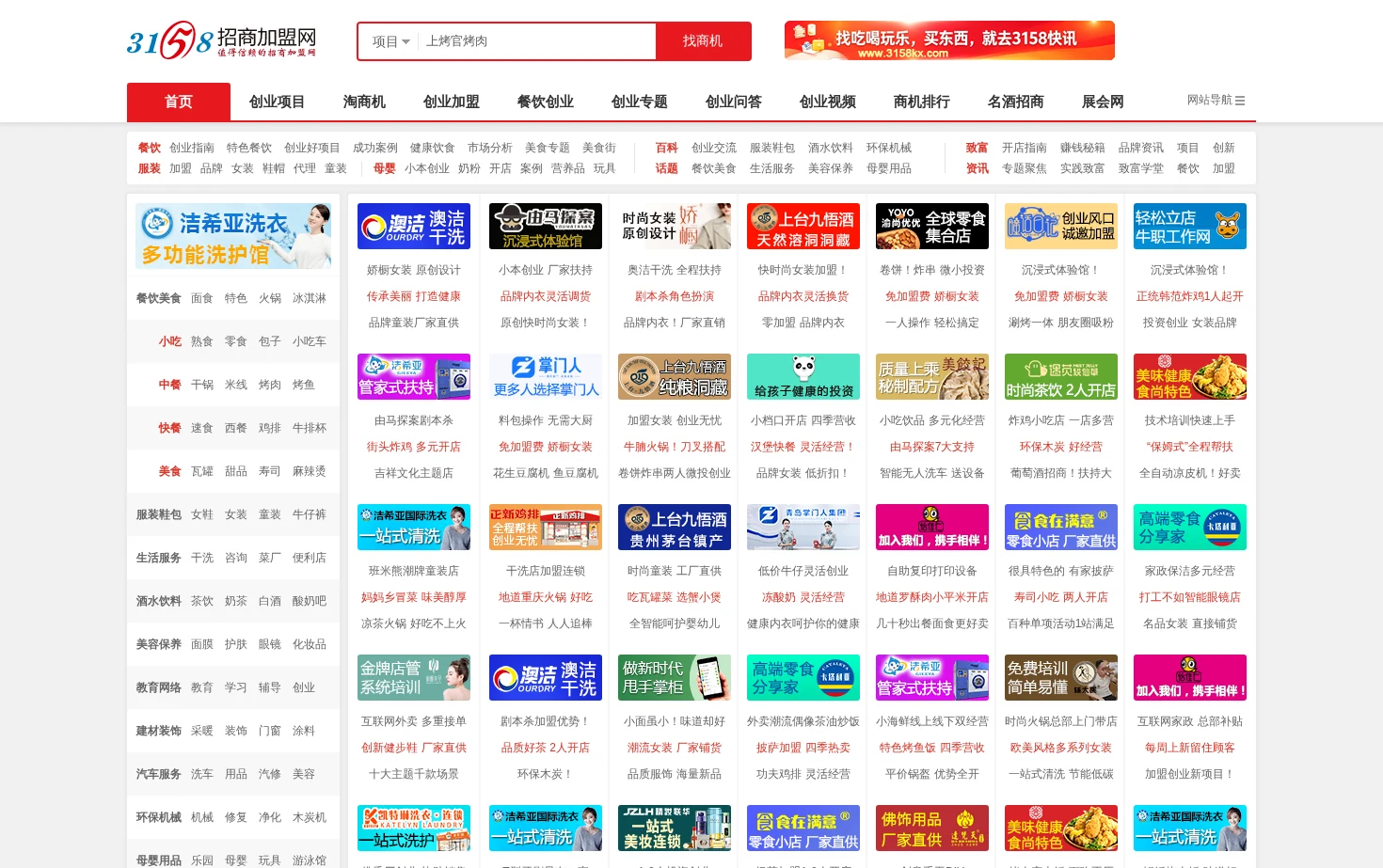Open the 时尚女装 原创设计 thumbnail
1383x868 pixels.
point(675,227)
